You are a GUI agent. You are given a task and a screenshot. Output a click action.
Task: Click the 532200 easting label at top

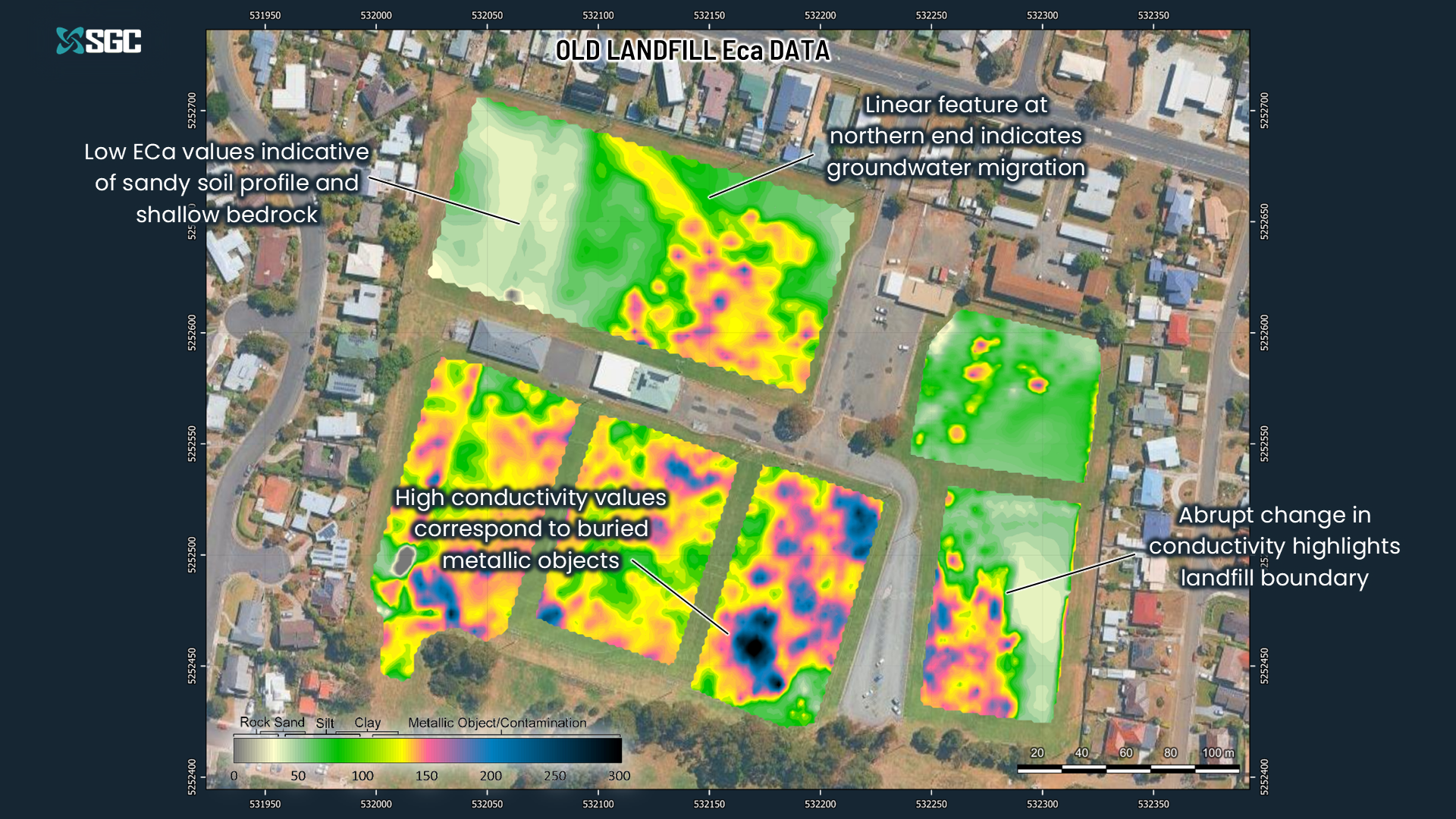tap(820, 15)
